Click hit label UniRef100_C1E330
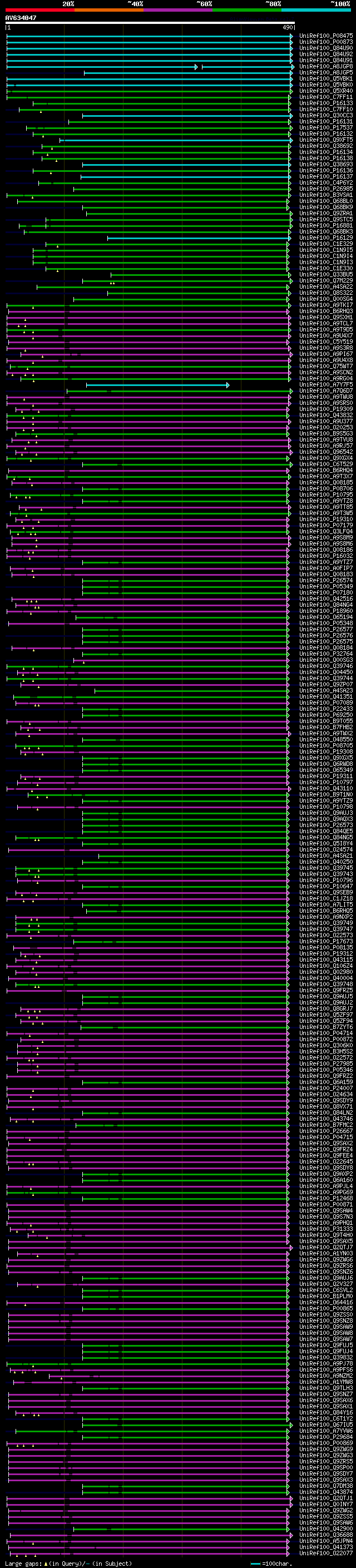This screenshot has width=356, height=1568. point(326,269)
